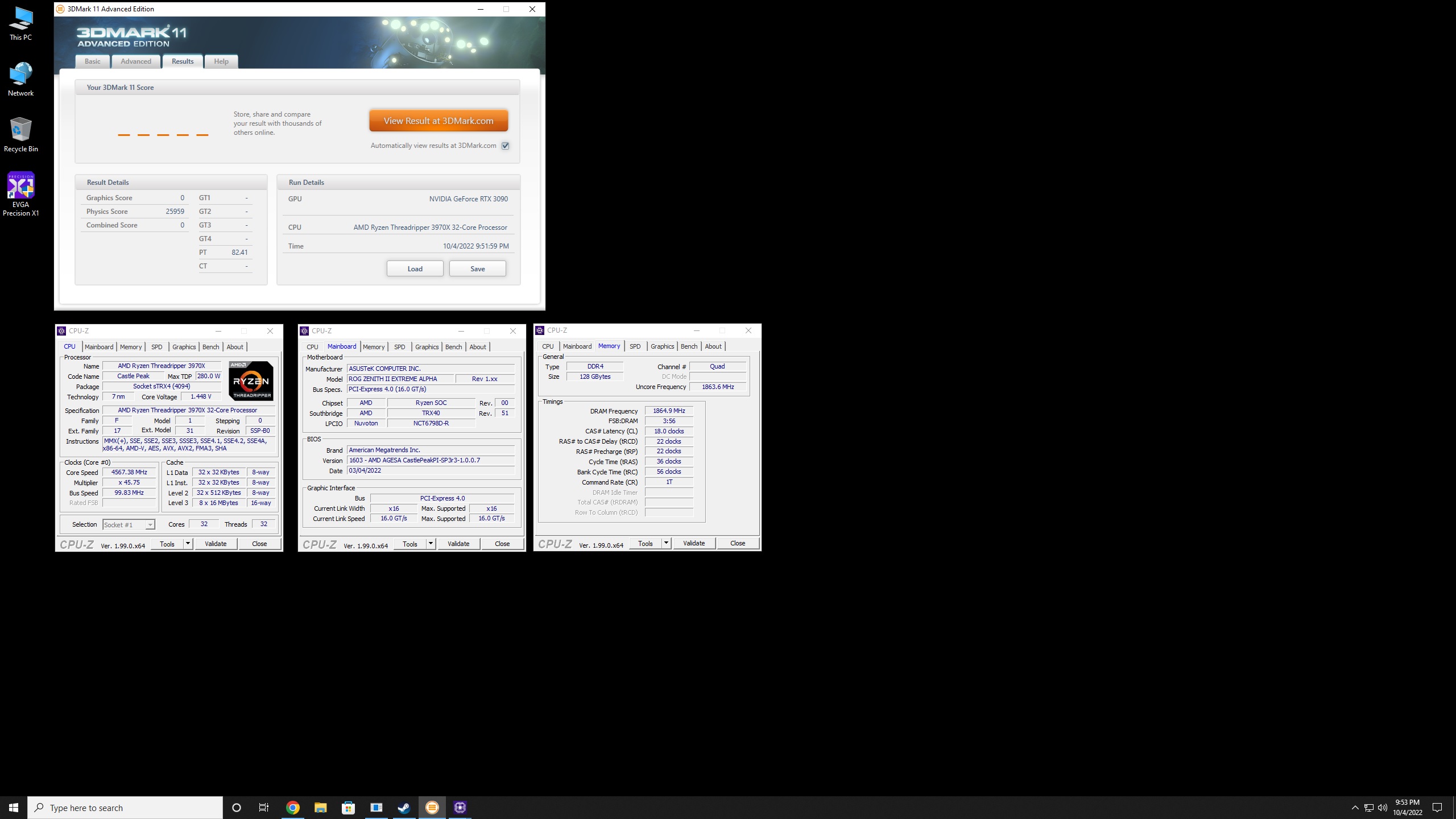Expand Tools dropdown arrow in CPU tab window
Image resolution: width=1456 pixels, height=819 pixels.
[x=188, y=544]
